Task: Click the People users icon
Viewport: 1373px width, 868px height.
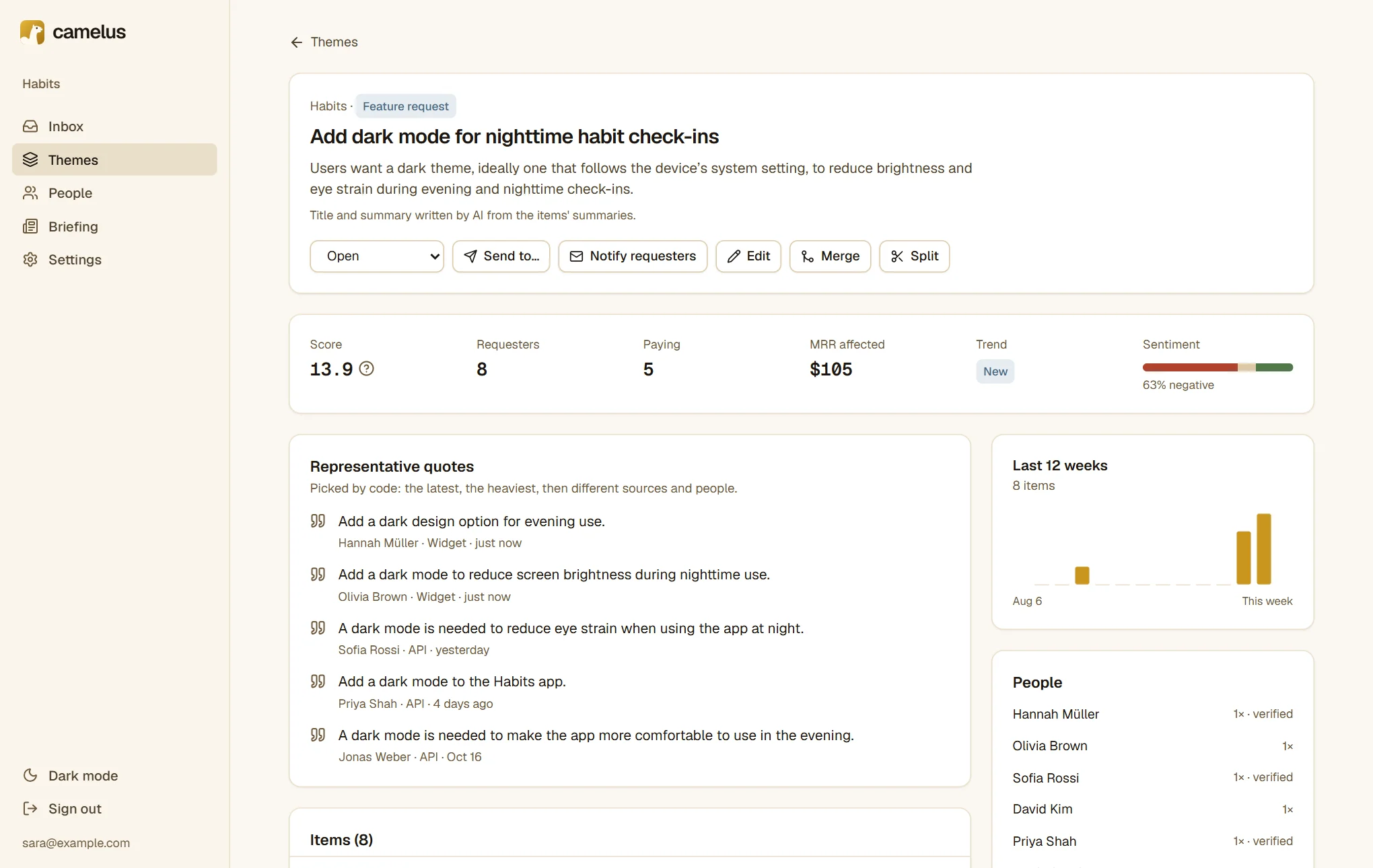Action: (30, 193)
